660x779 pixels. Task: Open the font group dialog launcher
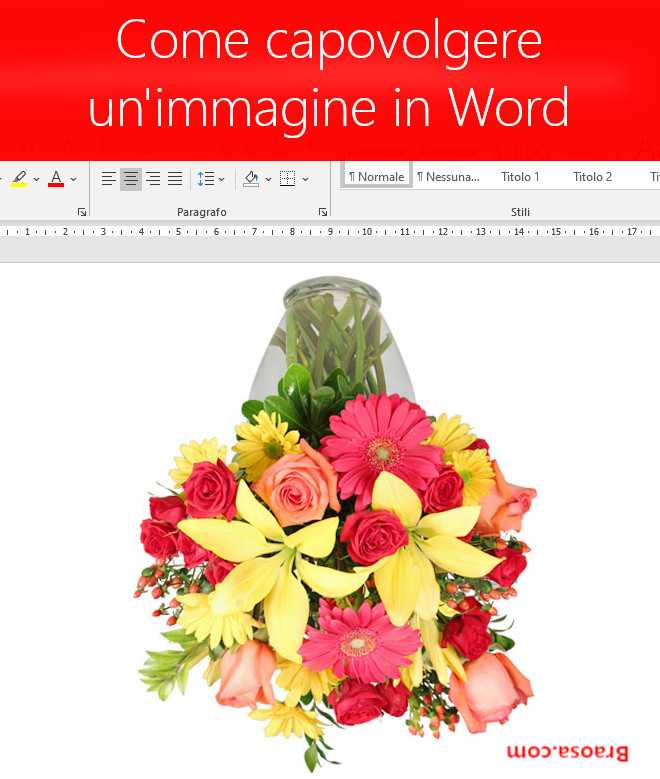pos(82,212)
